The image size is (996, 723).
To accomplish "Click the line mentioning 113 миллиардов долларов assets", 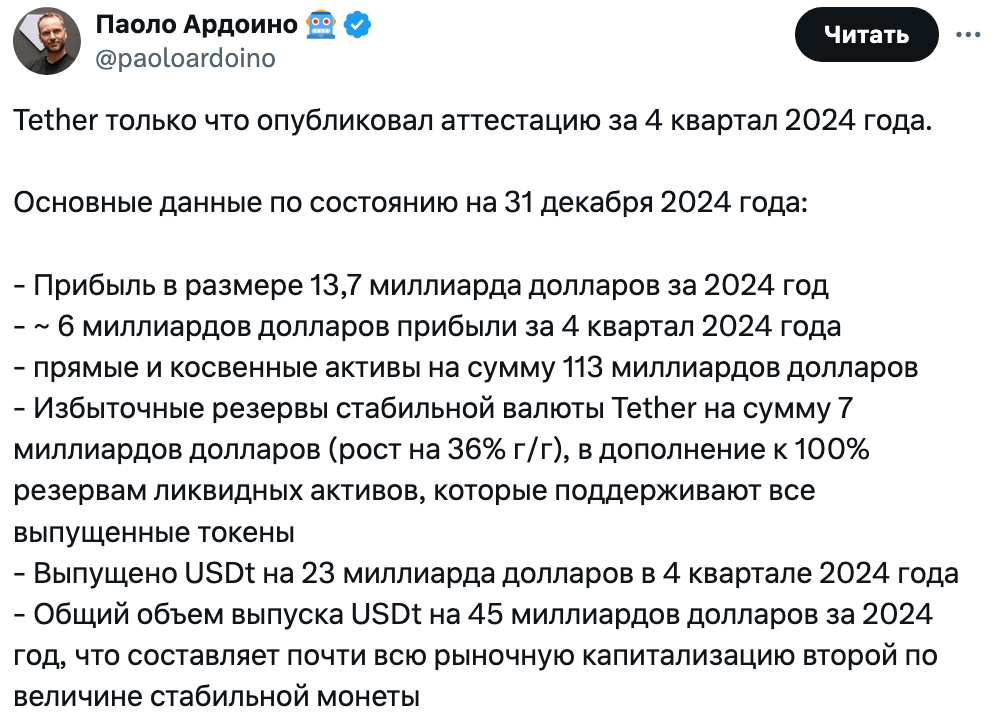I will click(x=466, y=368).
